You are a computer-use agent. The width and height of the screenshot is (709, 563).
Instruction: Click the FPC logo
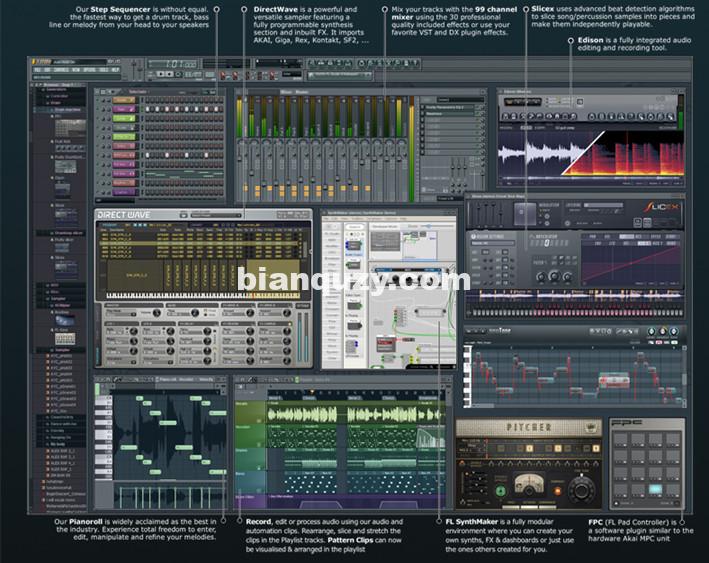coord(626,423)
